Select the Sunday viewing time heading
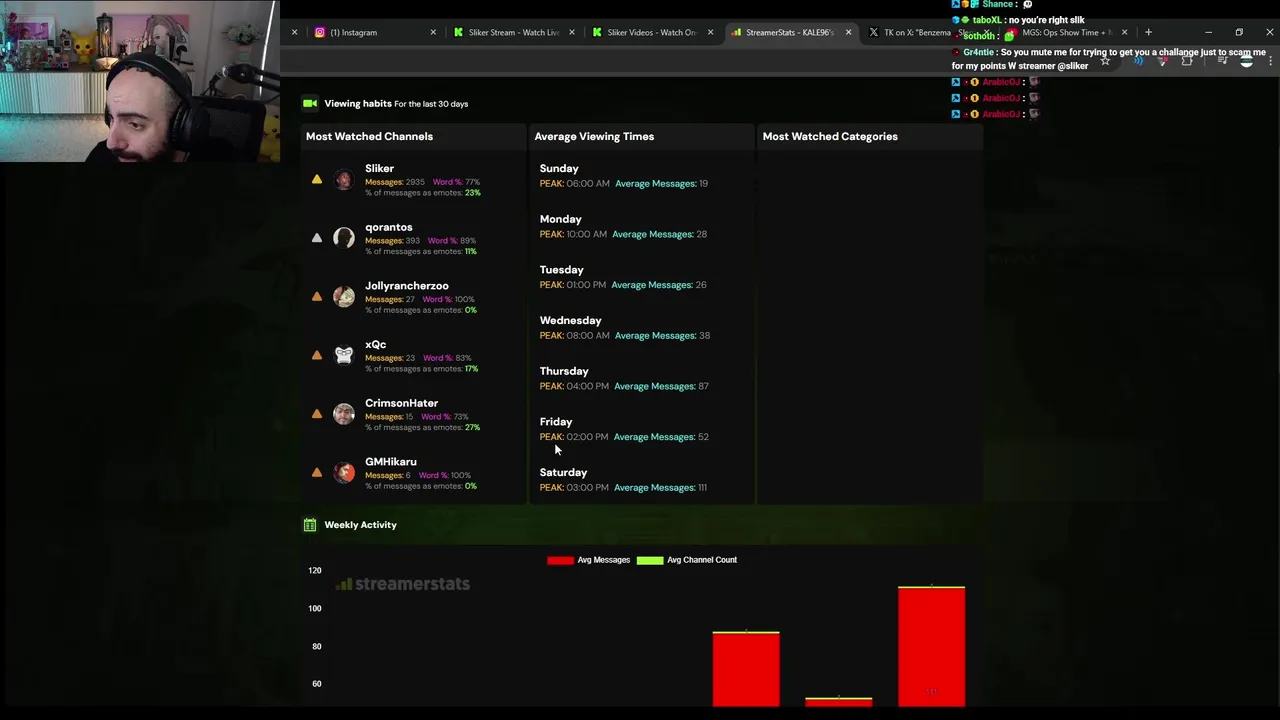 tap(559, 168)
